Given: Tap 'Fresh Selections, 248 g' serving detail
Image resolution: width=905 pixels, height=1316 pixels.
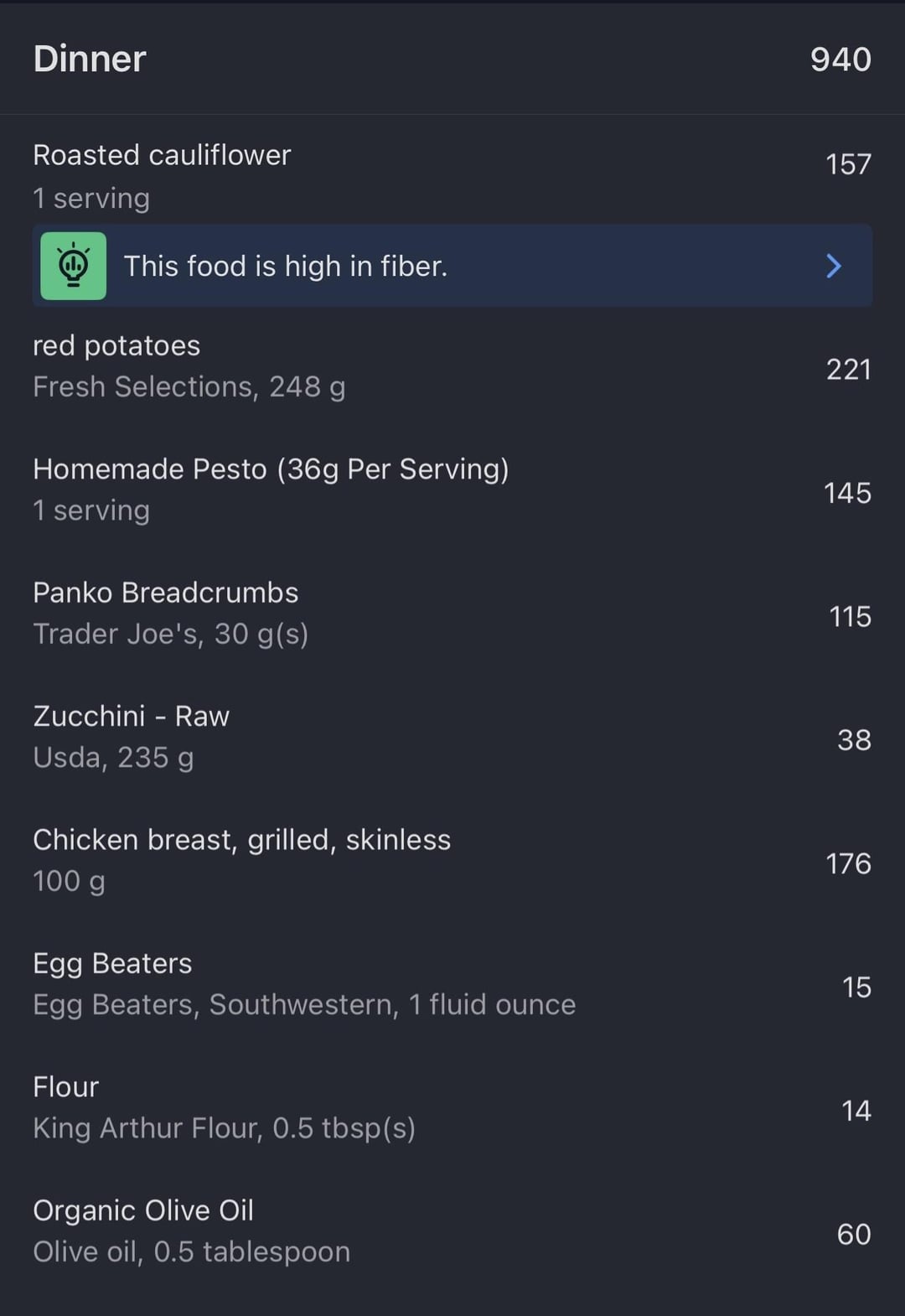Looking at the screenshot, I should (189, 387).
